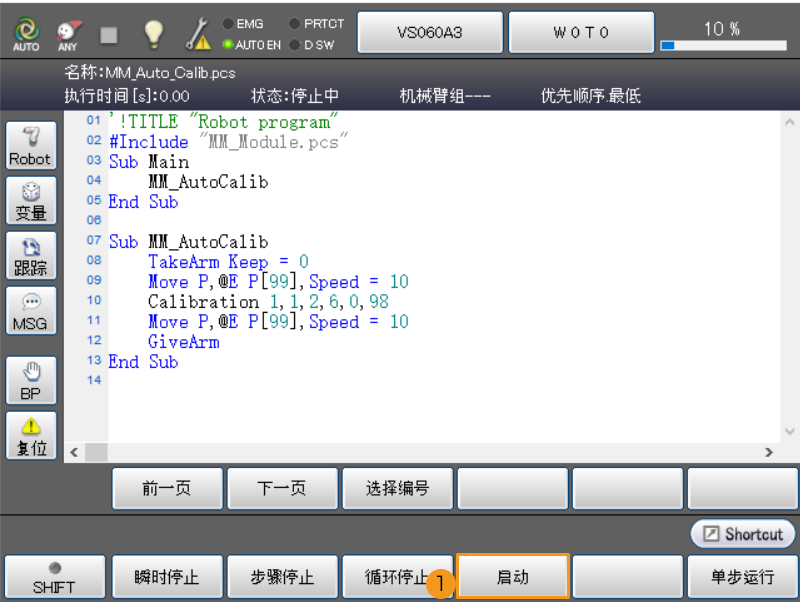Viewport: 800px width, 602px height.
Task: Click the 下一页 next page button
Action: [282, 488]
